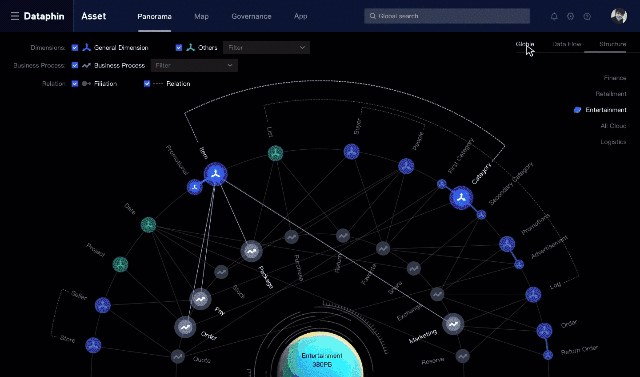The width and height of the screenshot is (640, 377).
Task: Open the user avatar profile
Action: [619, 16]
